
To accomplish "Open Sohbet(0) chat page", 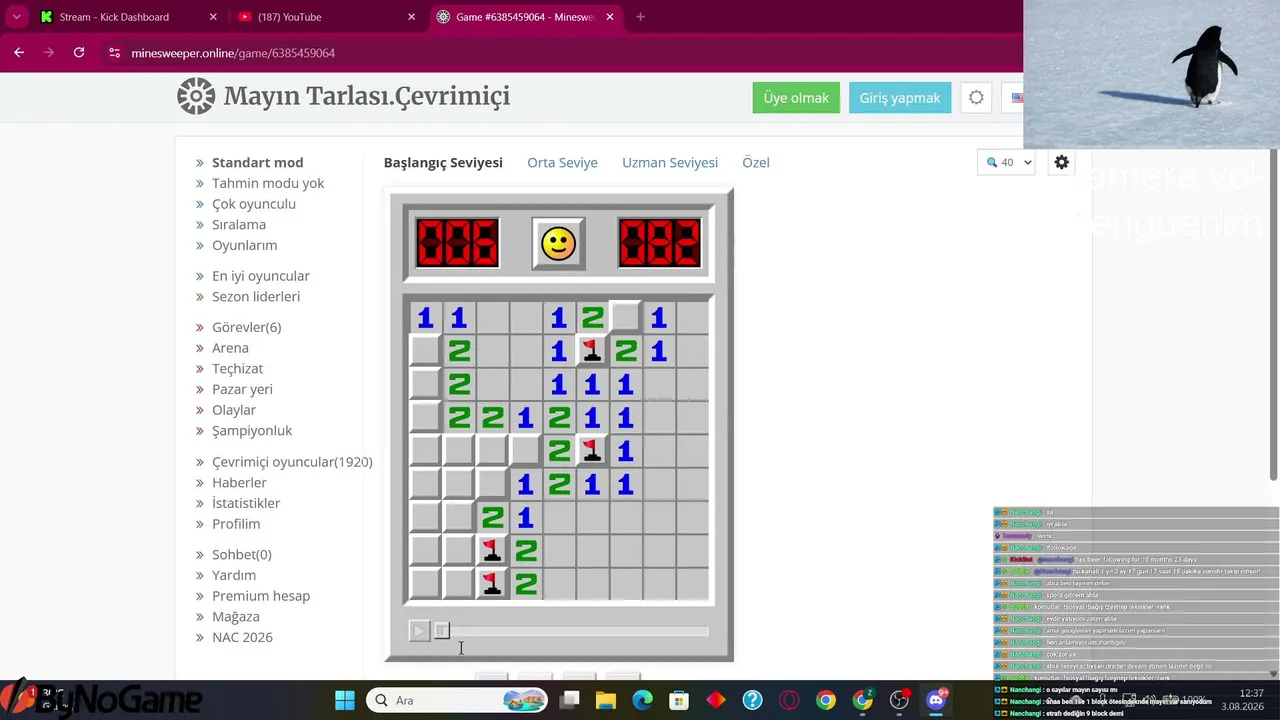I will [242, 555].
